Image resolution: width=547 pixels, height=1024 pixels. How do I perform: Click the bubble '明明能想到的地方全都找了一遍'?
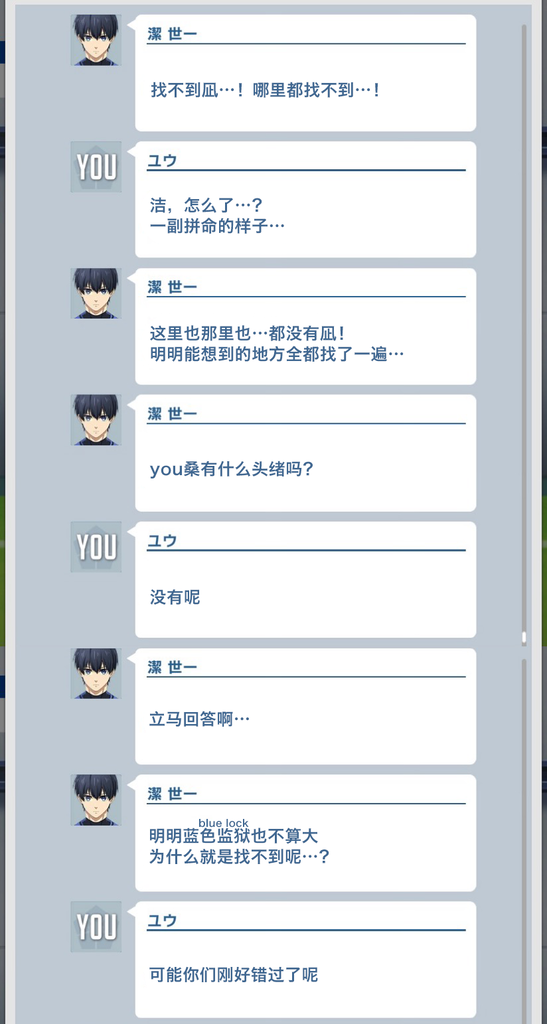pos(305,327)
